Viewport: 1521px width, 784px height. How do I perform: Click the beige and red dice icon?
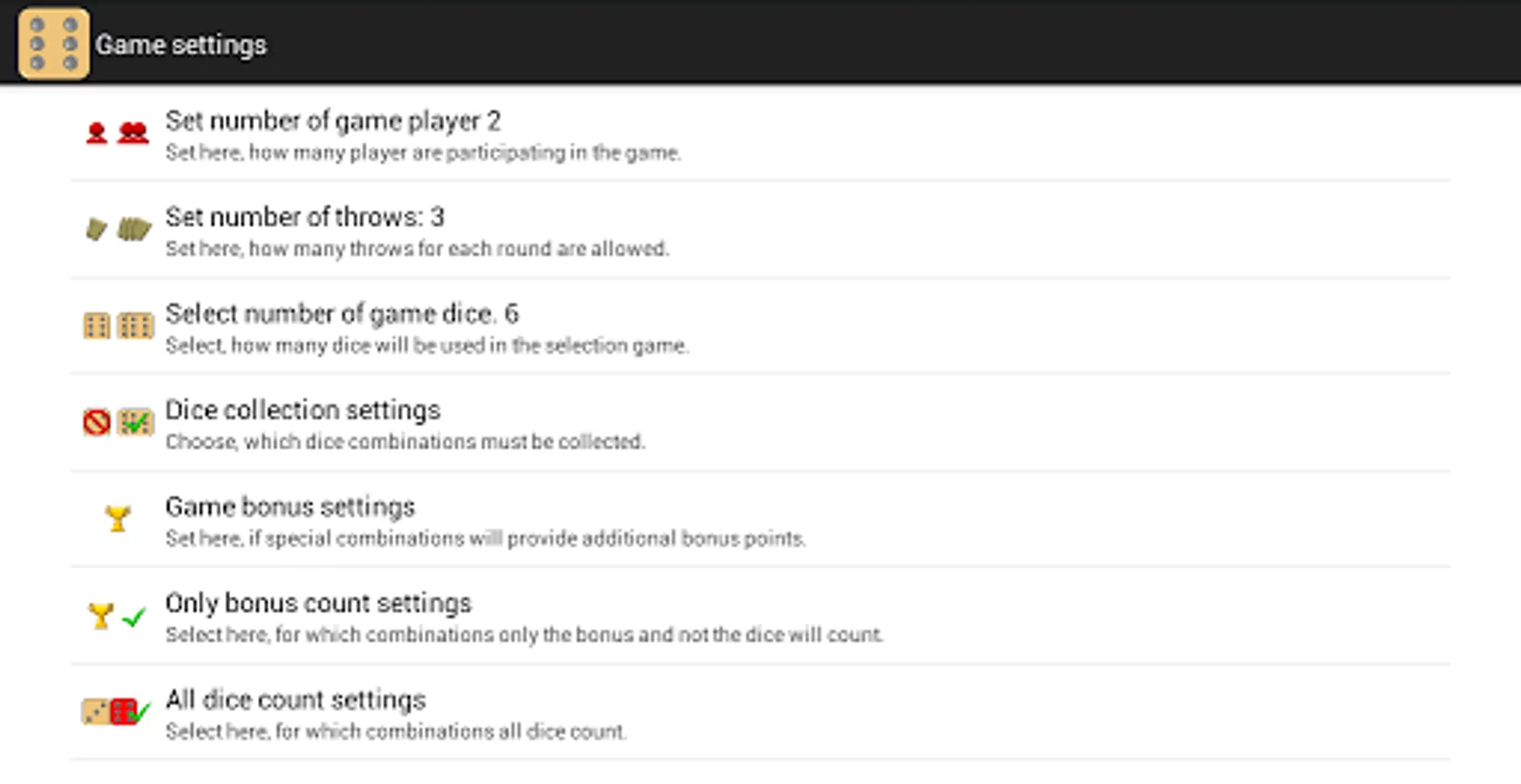tap(116, 712)
